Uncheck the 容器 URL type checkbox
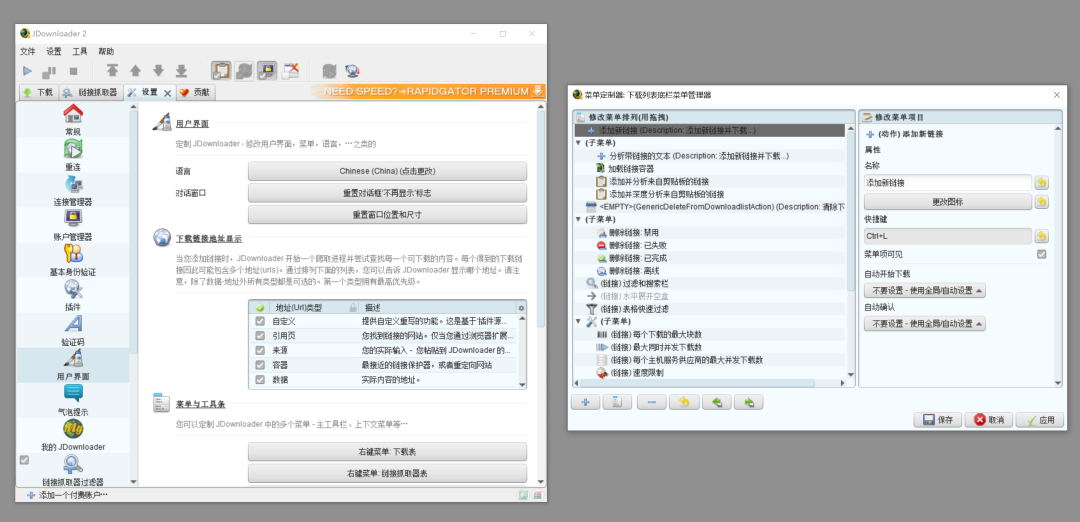Viewport: 1080px width, 522px height. point(260,365)
